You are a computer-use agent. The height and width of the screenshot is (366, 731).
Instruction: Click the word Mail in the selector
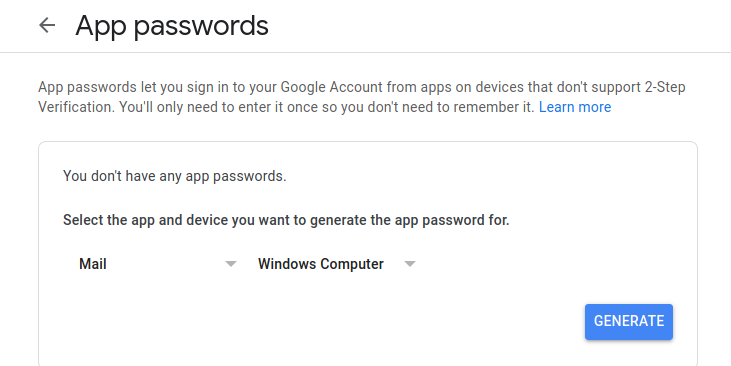click(93, 264)
